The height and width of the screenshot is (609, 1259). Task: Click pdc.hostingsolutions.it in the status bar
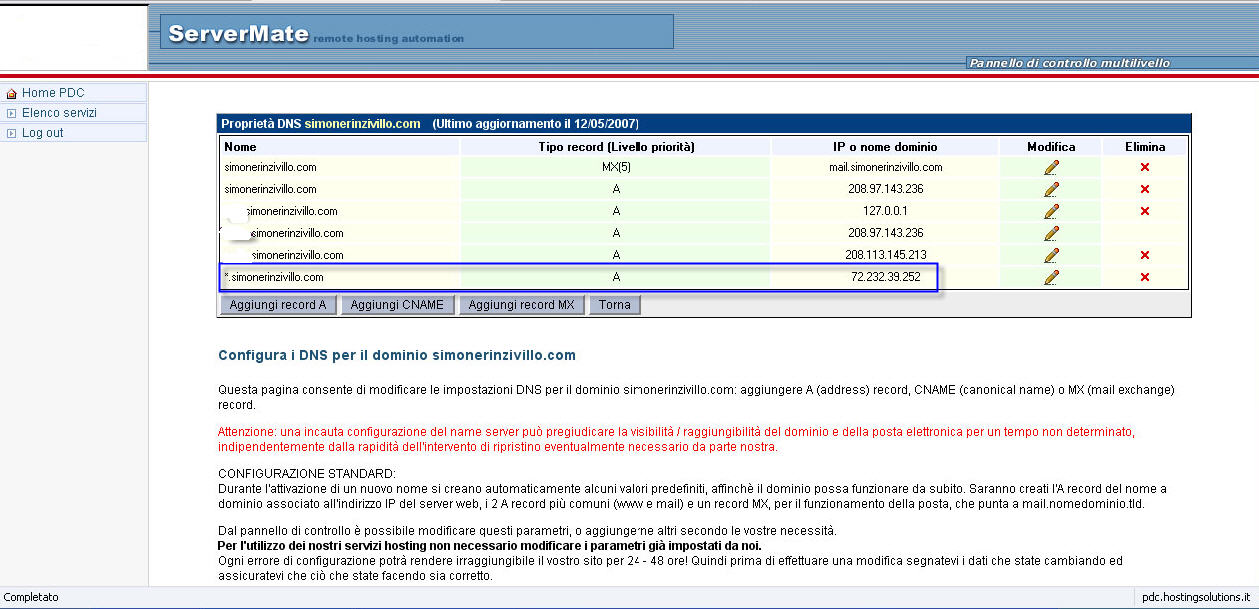pos(1196,597)
